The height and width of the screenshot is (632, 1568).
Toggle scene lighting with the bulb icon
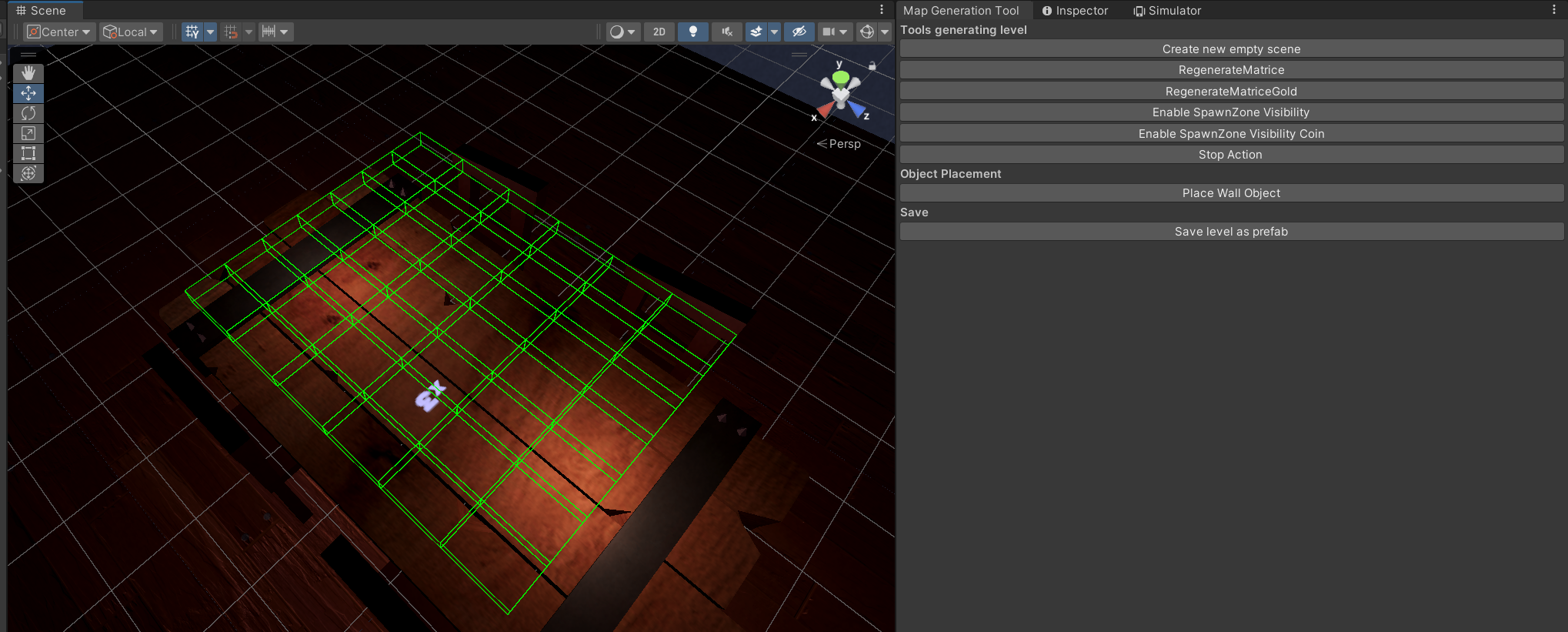[692, 32]
